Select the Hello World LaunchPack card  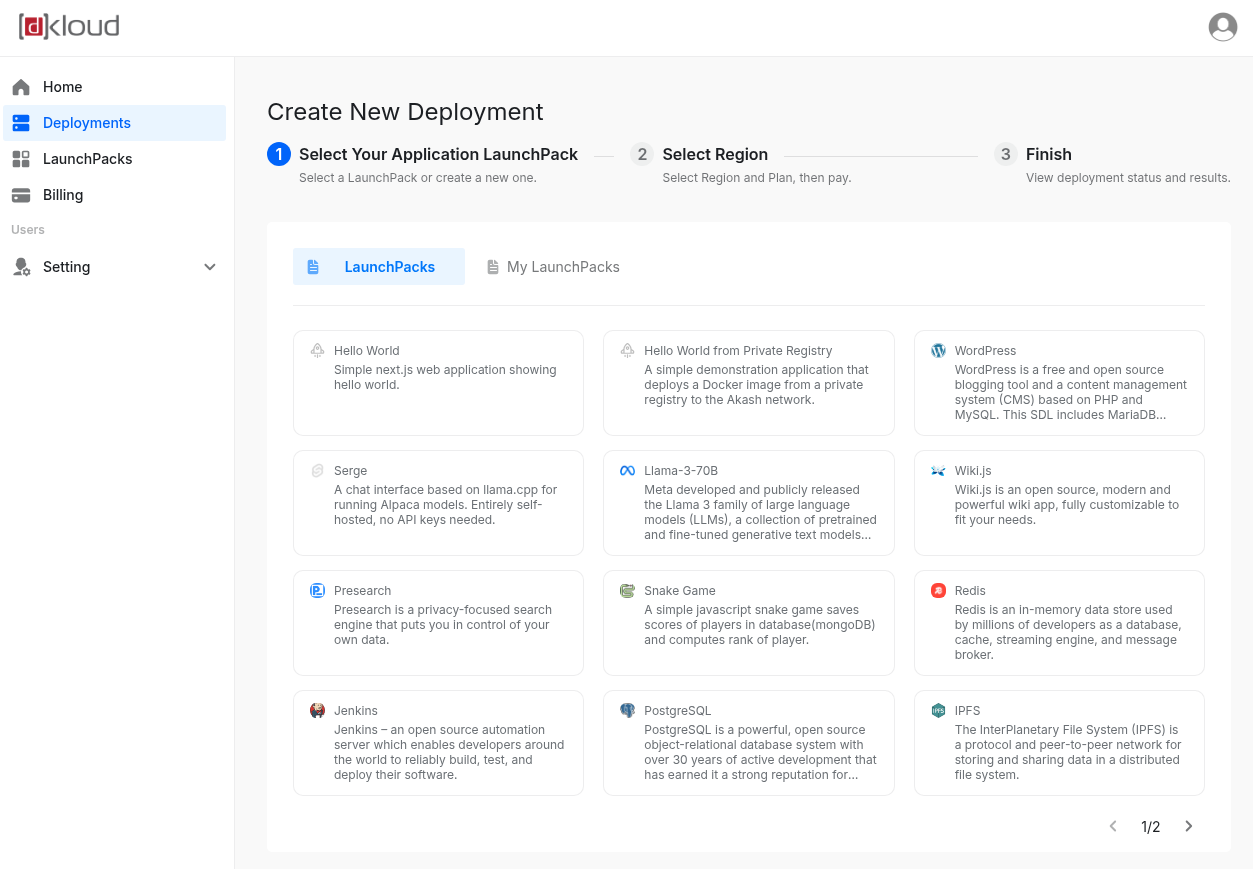pos(438,383)
